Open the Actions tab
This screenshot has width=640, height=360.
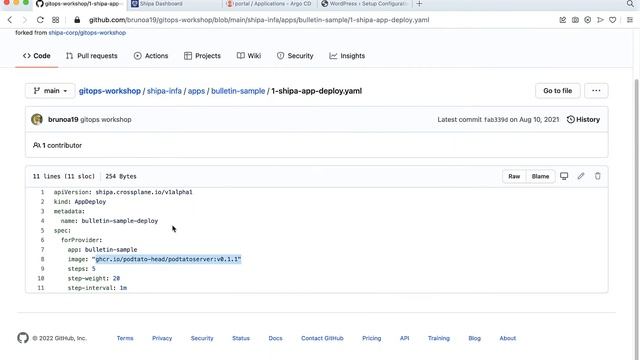click(151, 56)
